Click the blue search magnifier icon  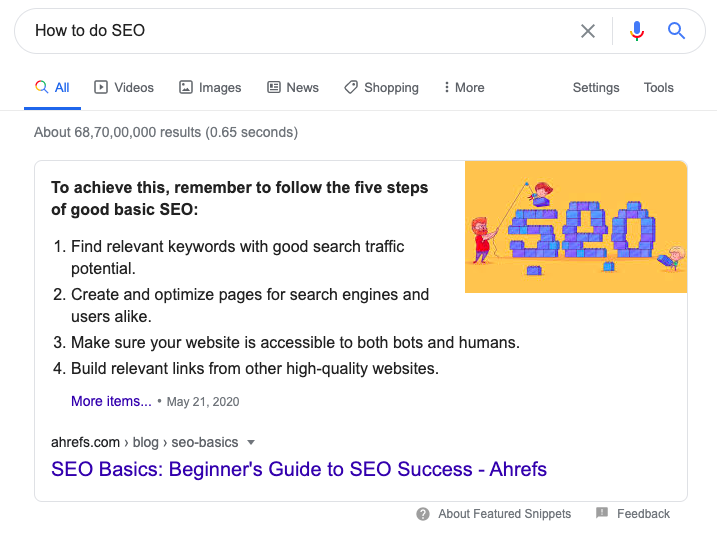coord(677,31)
